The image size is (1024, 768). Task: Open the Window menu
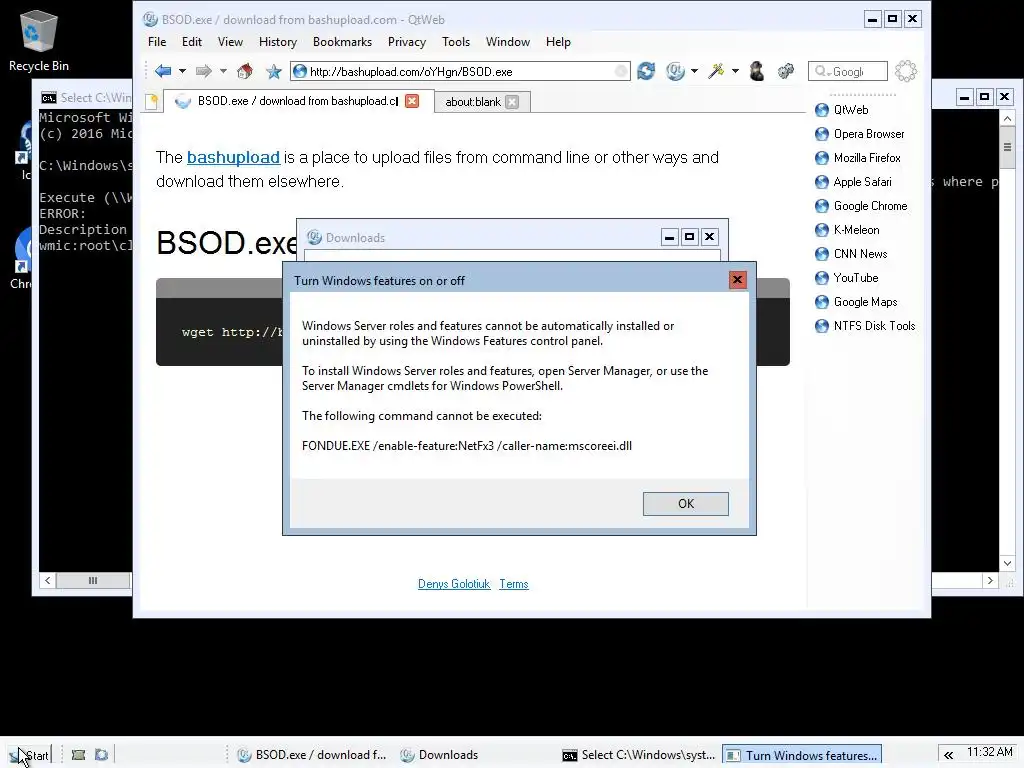click(508, 42)
